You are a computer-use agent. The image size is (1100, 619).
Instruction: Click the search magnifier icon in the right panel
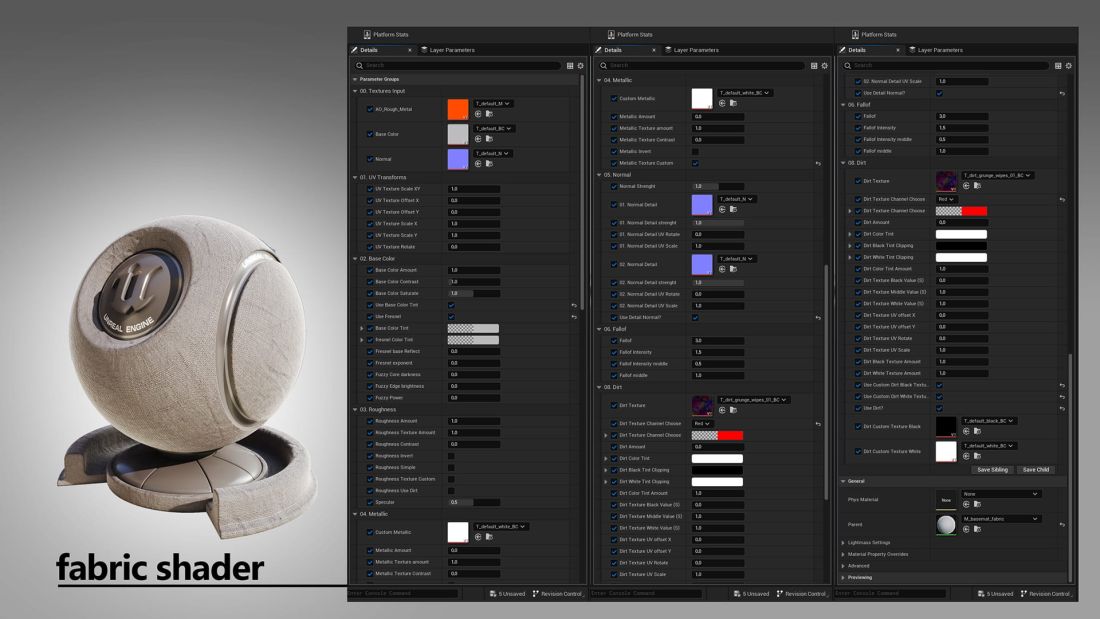click(x=847, y=65)
